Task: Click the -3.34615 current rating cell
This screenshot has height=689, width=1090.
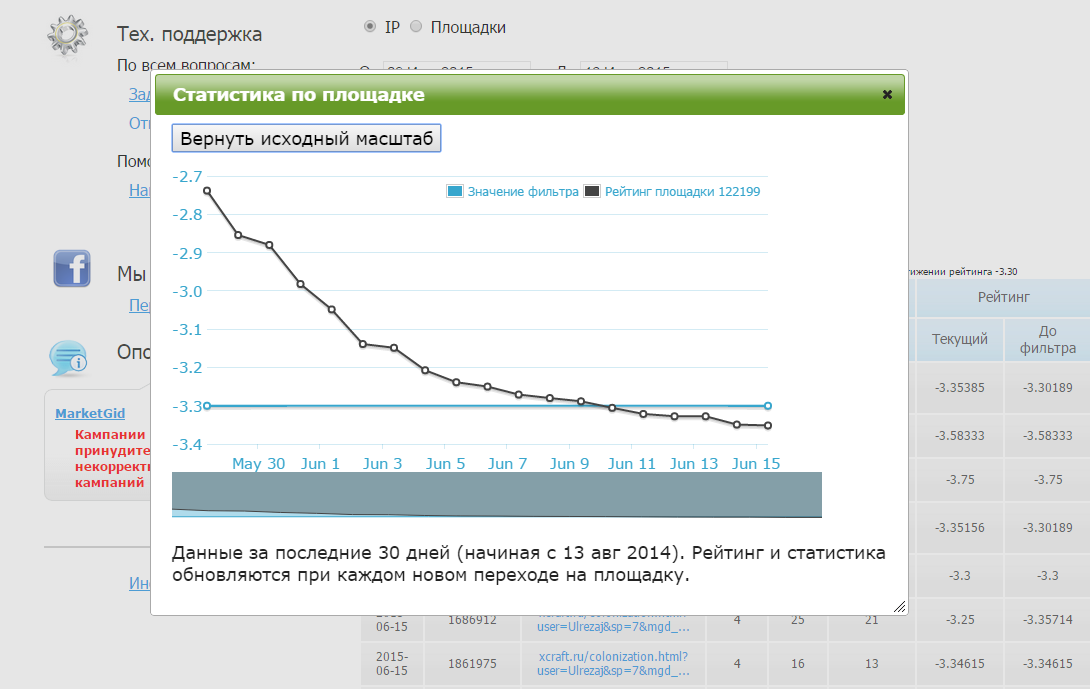Action: pos(959,664)
